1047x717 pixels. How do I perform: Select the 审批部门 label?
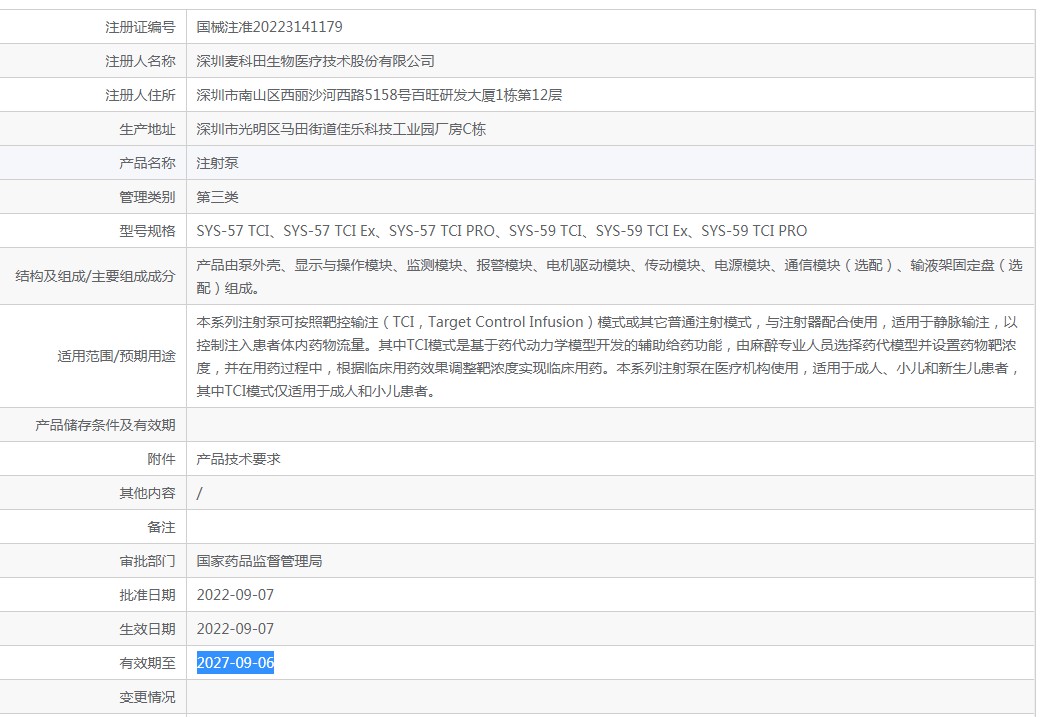(x=148, y=561)
